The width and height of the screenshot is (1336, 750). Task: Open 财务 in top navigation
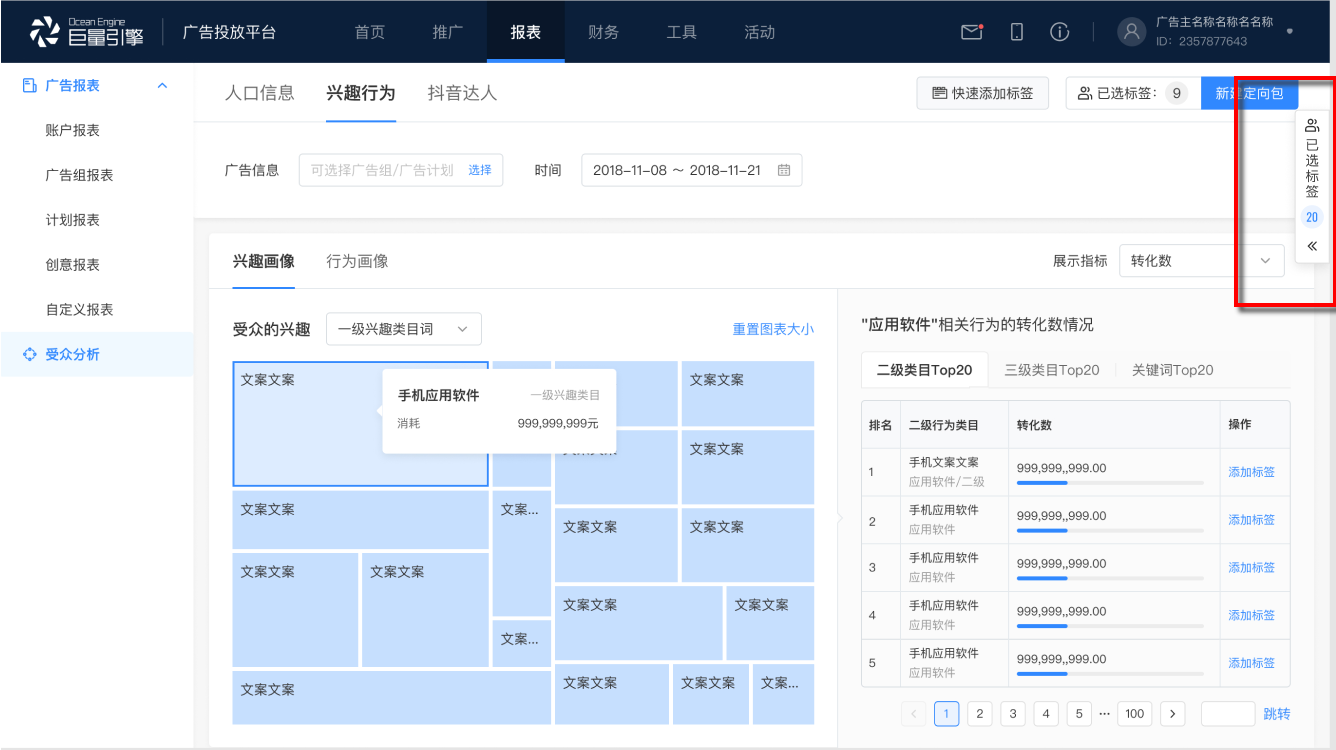[x=604, y=32]
